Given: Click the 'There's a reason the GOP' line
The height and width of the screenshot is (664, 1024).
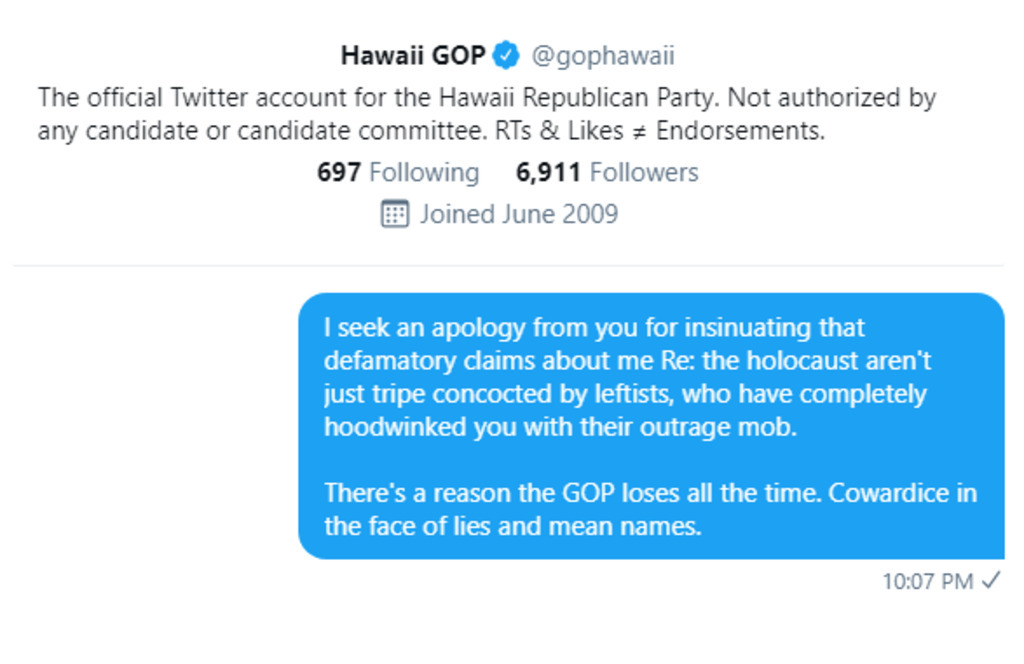Looking at the screenshot, I should (x=650, y=493).
